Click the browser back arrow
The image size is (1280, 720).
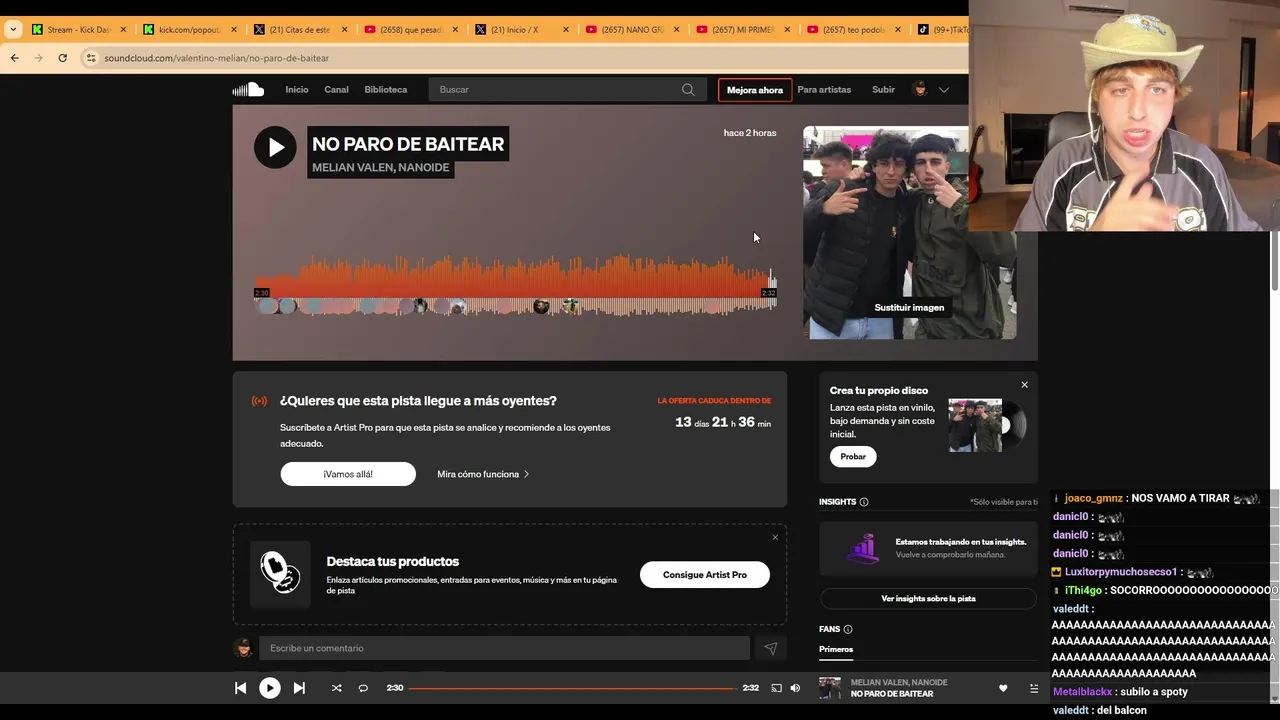(14, 58)
